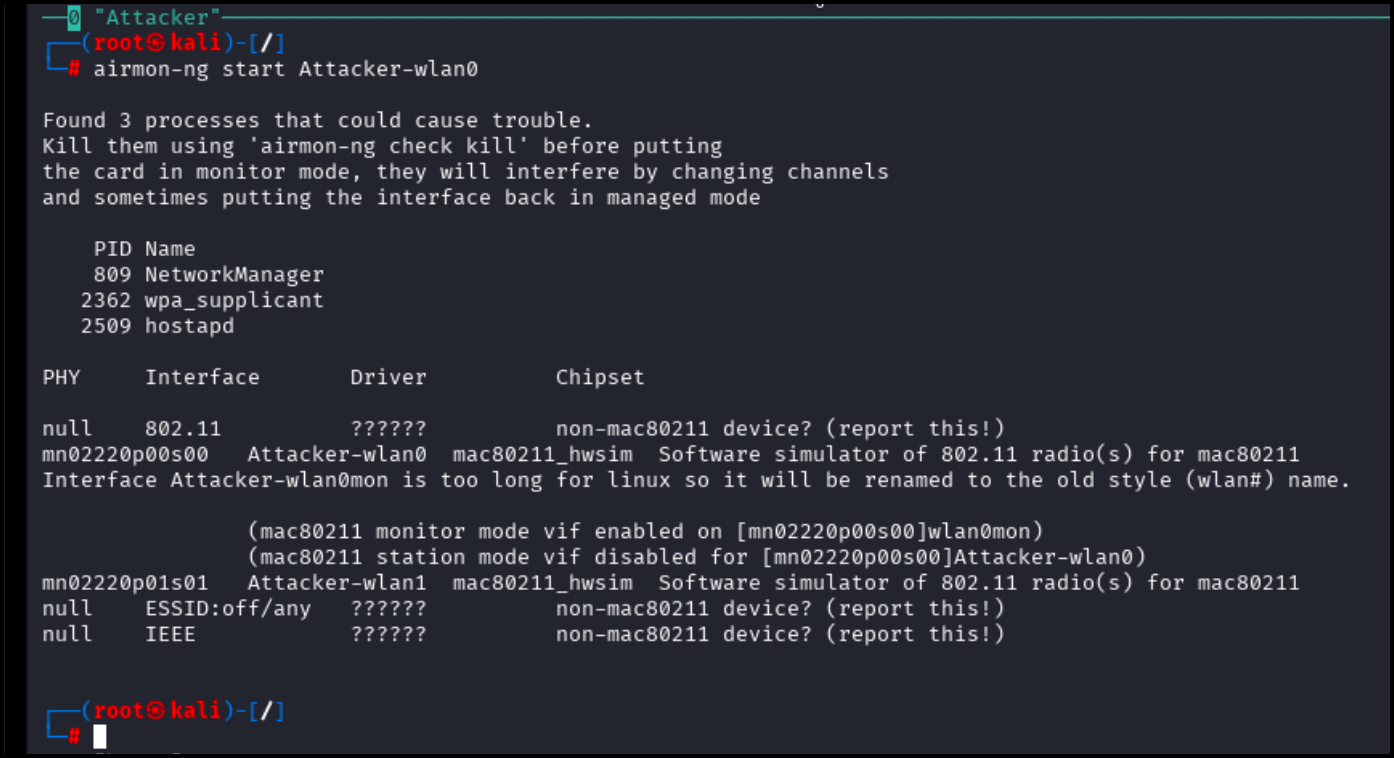Viewport: 1394px width, 758px height.
Task: Click the skull symbol in the bottom prompt
Action: [157, 711]
